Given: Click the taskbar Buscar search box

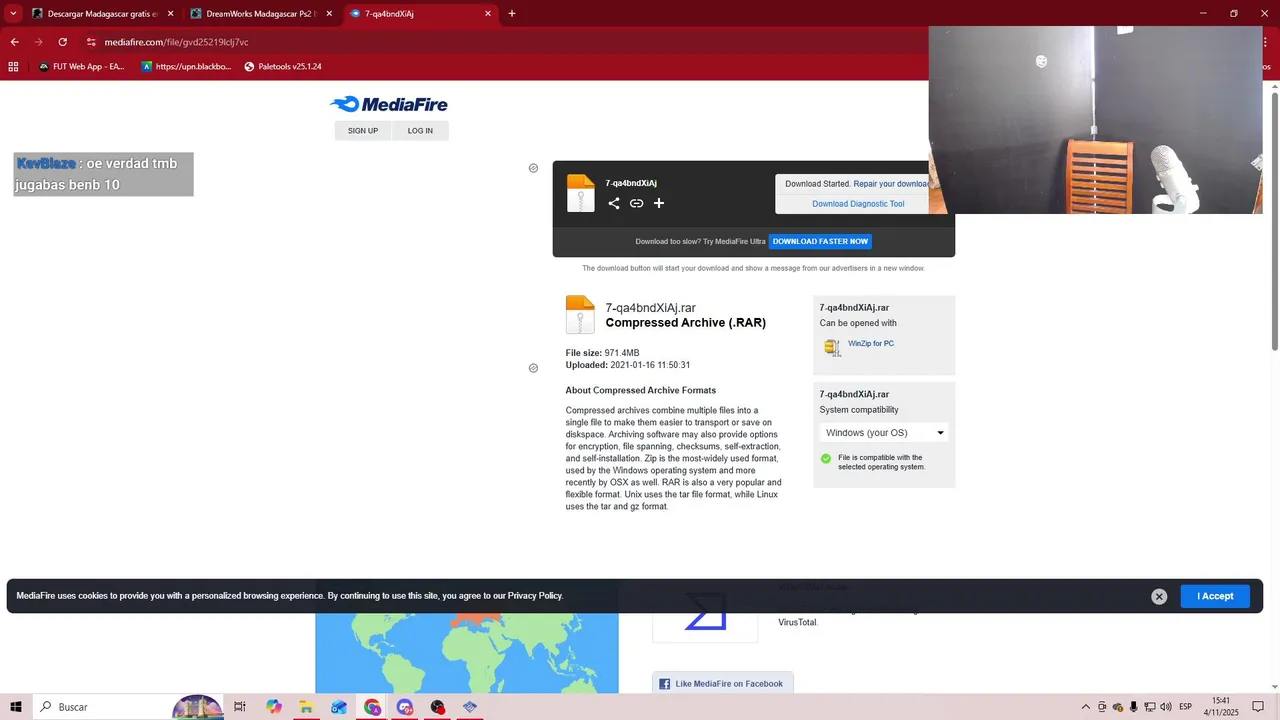Looking at the screenshot, I should (126, 707).
